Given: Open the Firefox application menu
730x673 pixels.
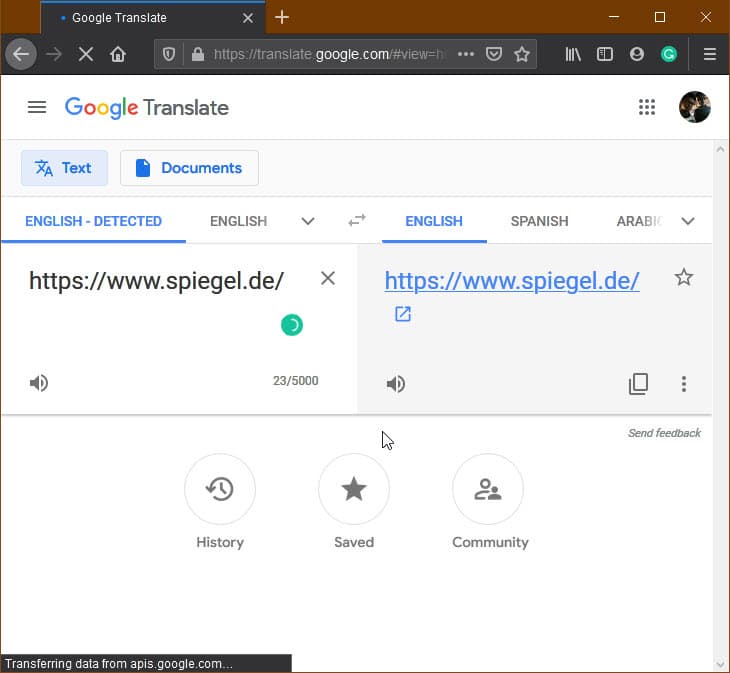Looking at the screenshot, I should coord(710,54).
